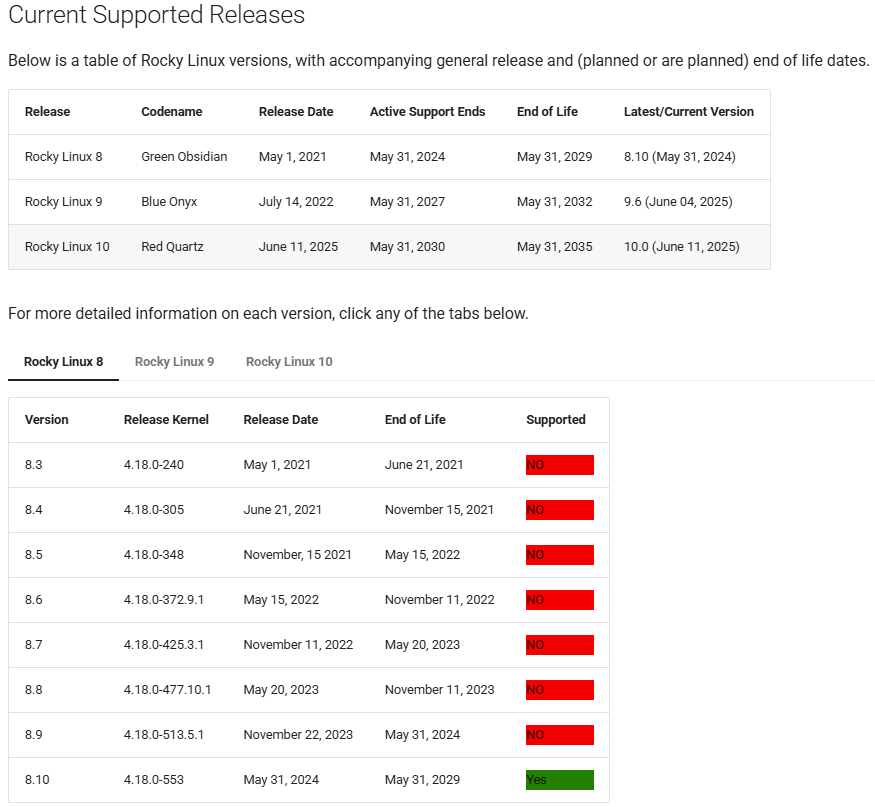Click the Blue Onyx codename cell

click(169, 202)
